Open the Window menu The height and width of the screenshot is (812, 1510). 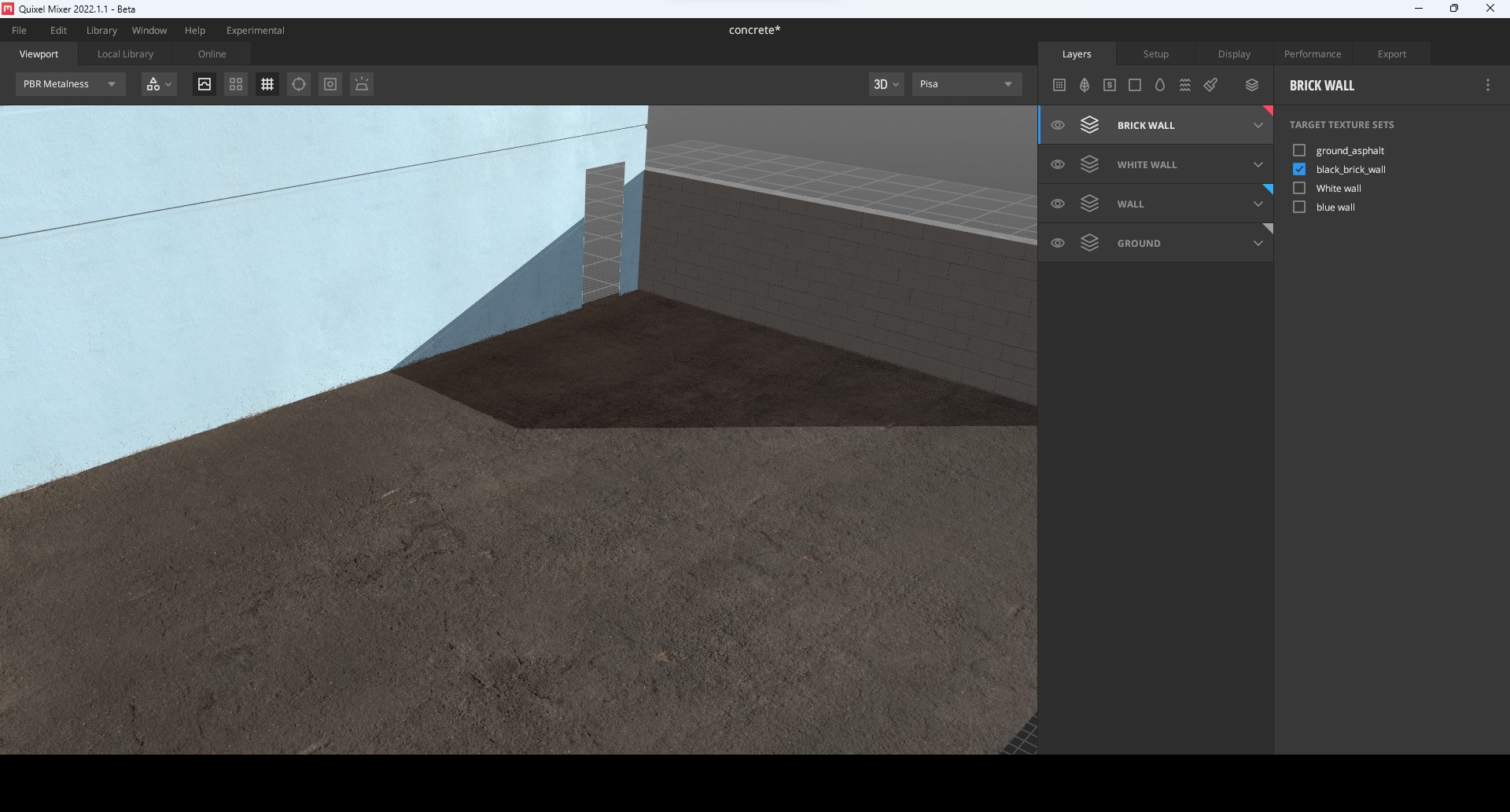[149, 30]
